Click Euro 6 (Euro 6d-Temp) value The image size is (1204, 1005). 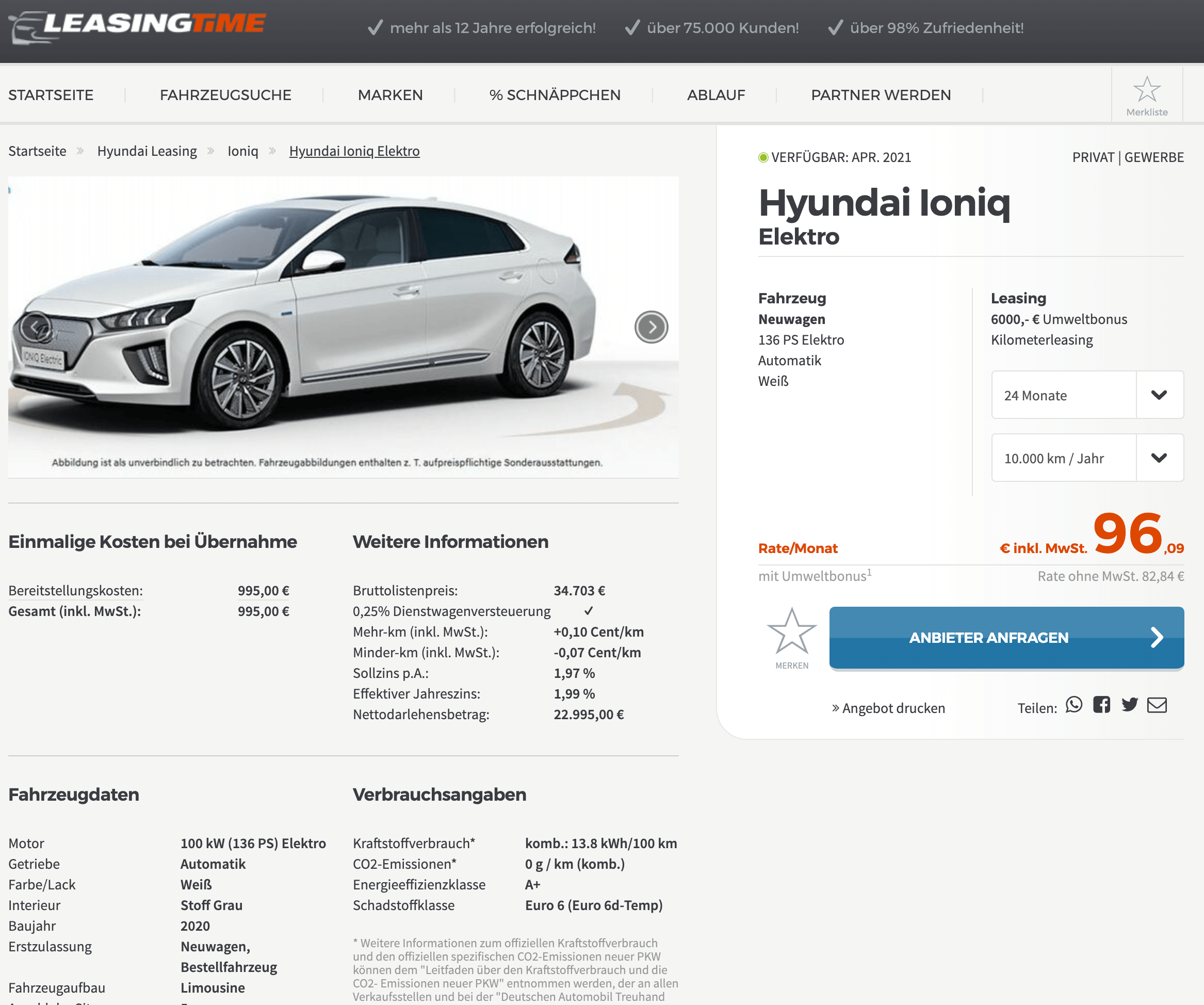point(593,905)
